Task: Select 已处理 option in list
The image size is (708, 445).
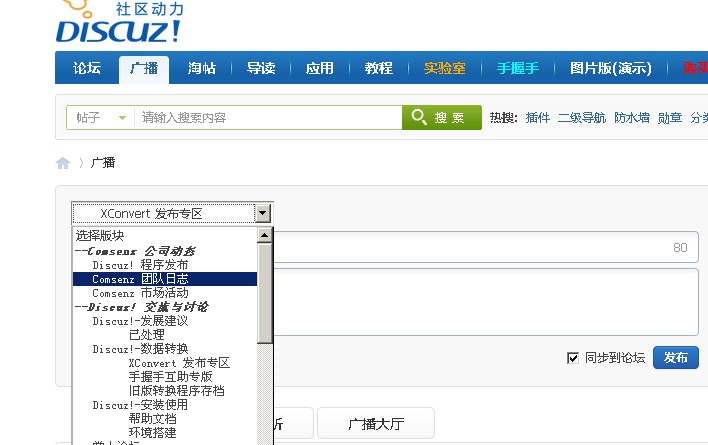Action: tap(165, 335)
